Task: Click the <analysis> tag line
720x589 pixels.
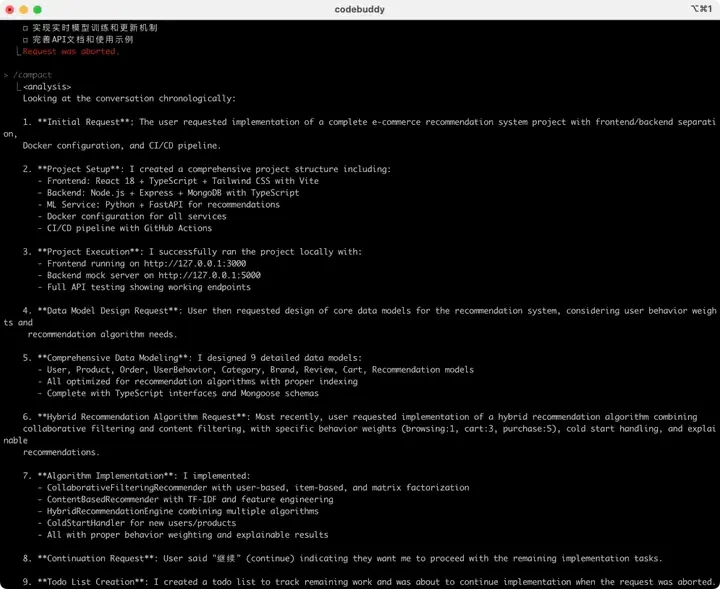Action: 47,87
